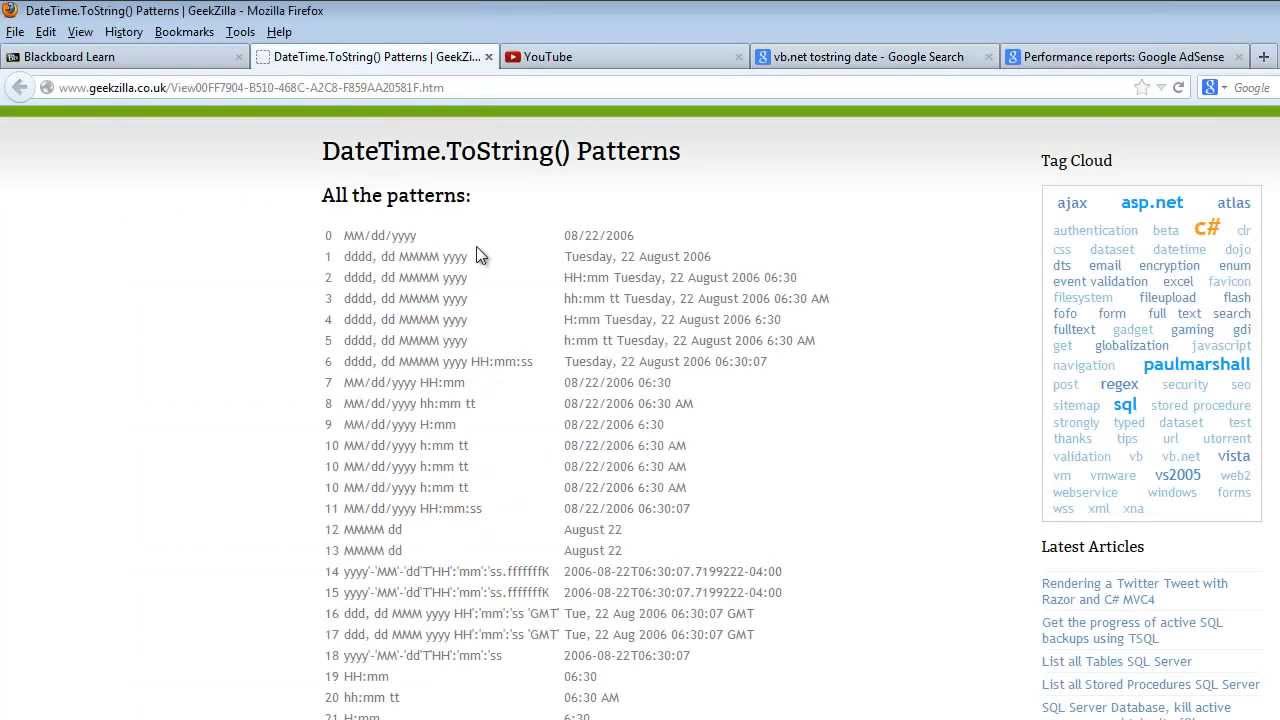The height and width of the screenshot is (720, 1280).
Task: Click the vs2005 tag
Action: click(1178, 475)
